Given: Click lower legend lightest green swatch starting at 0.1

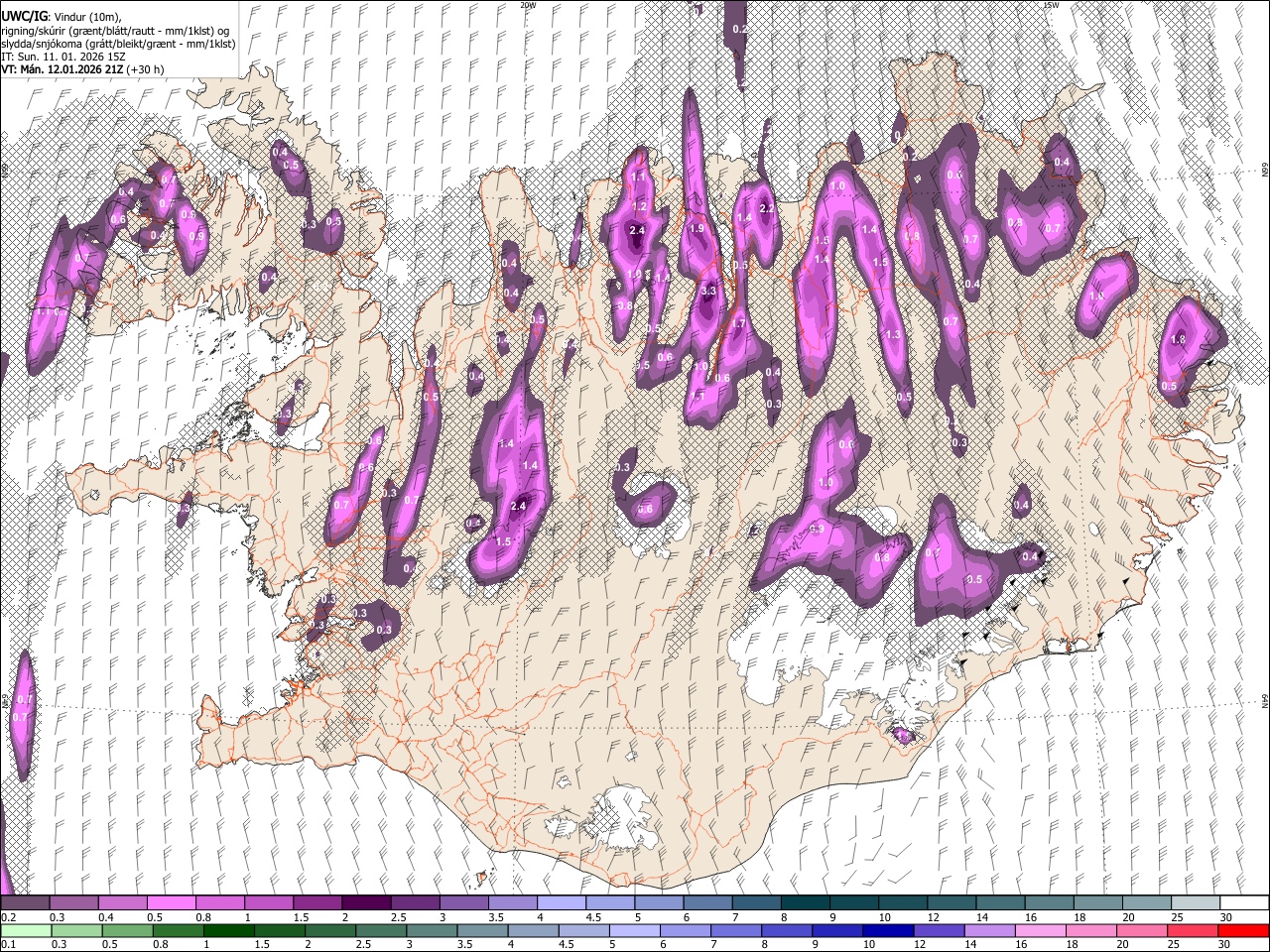Looking at the screenshot, I should (x=25, y=930).
